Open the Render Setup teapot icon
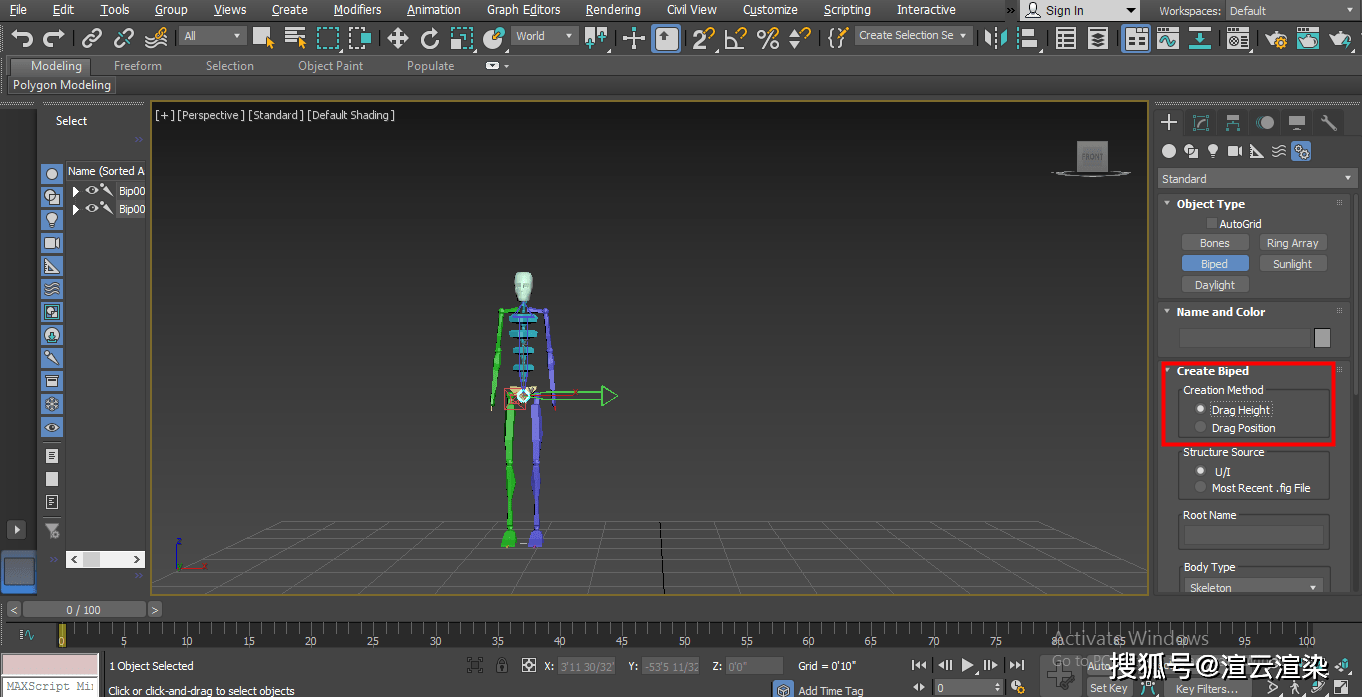This screenshot has width=1362, height=697. coord(1275,39)
